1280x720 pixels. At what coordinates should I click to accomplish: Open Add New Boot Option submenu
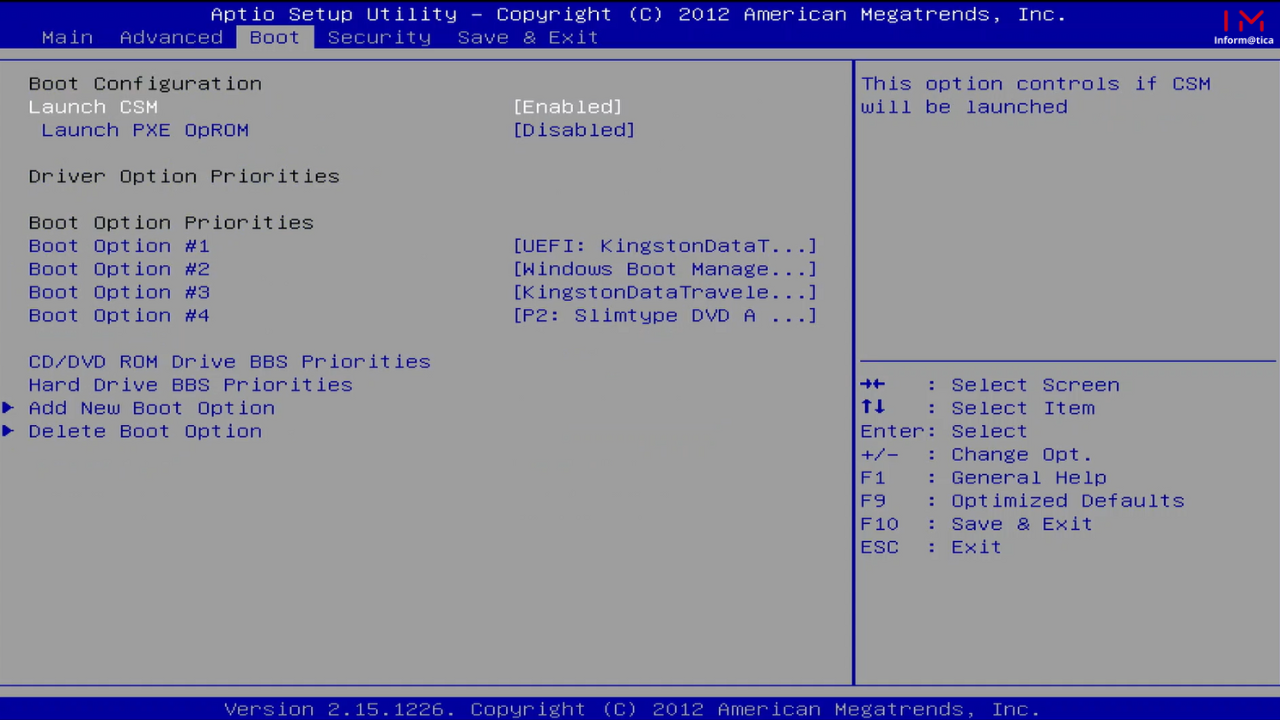coord(151,408)
